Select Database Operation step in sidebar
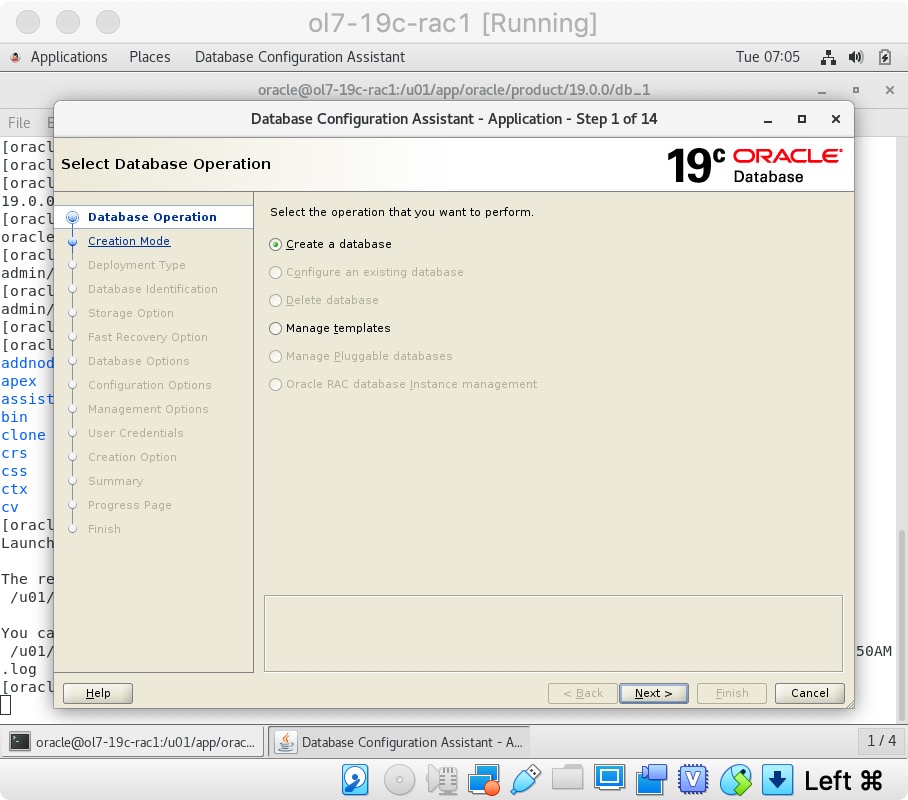 [152, 217]
